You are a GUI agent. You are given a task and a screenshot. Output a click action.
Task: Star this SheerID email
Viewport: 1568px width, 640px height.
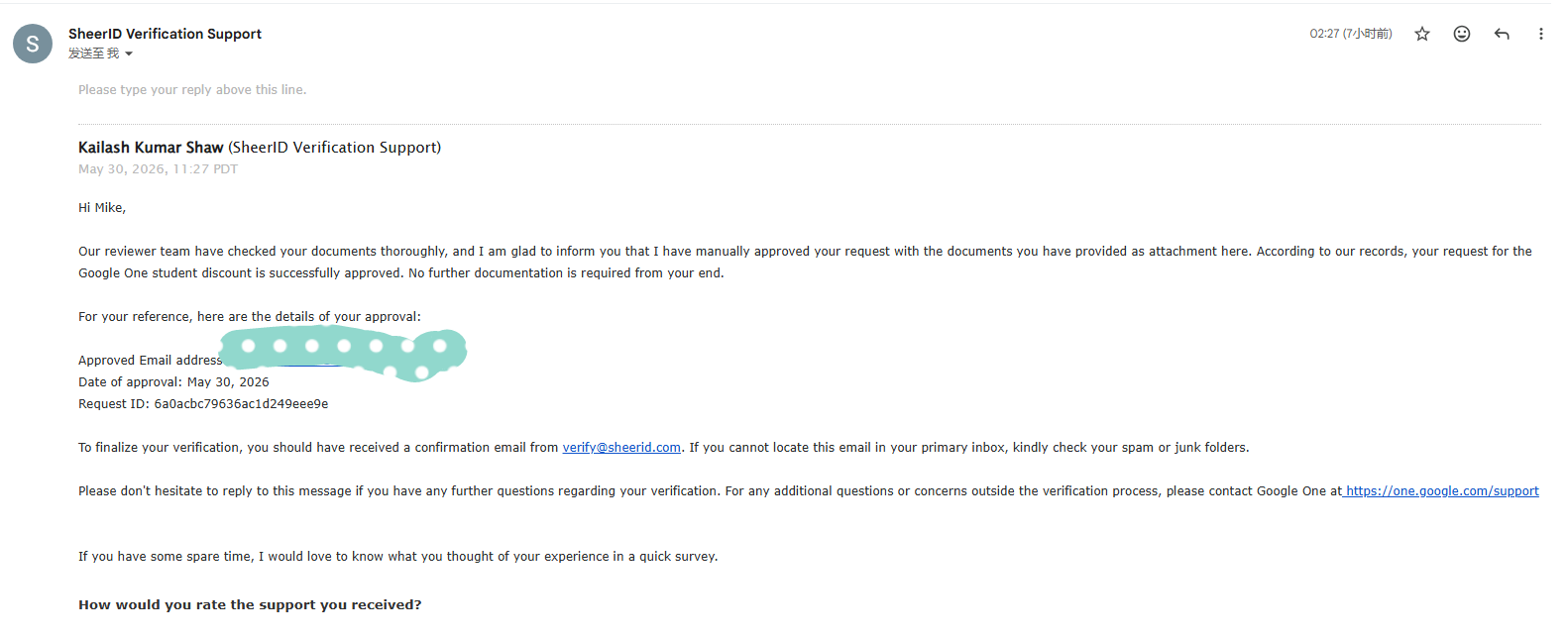1422,34
